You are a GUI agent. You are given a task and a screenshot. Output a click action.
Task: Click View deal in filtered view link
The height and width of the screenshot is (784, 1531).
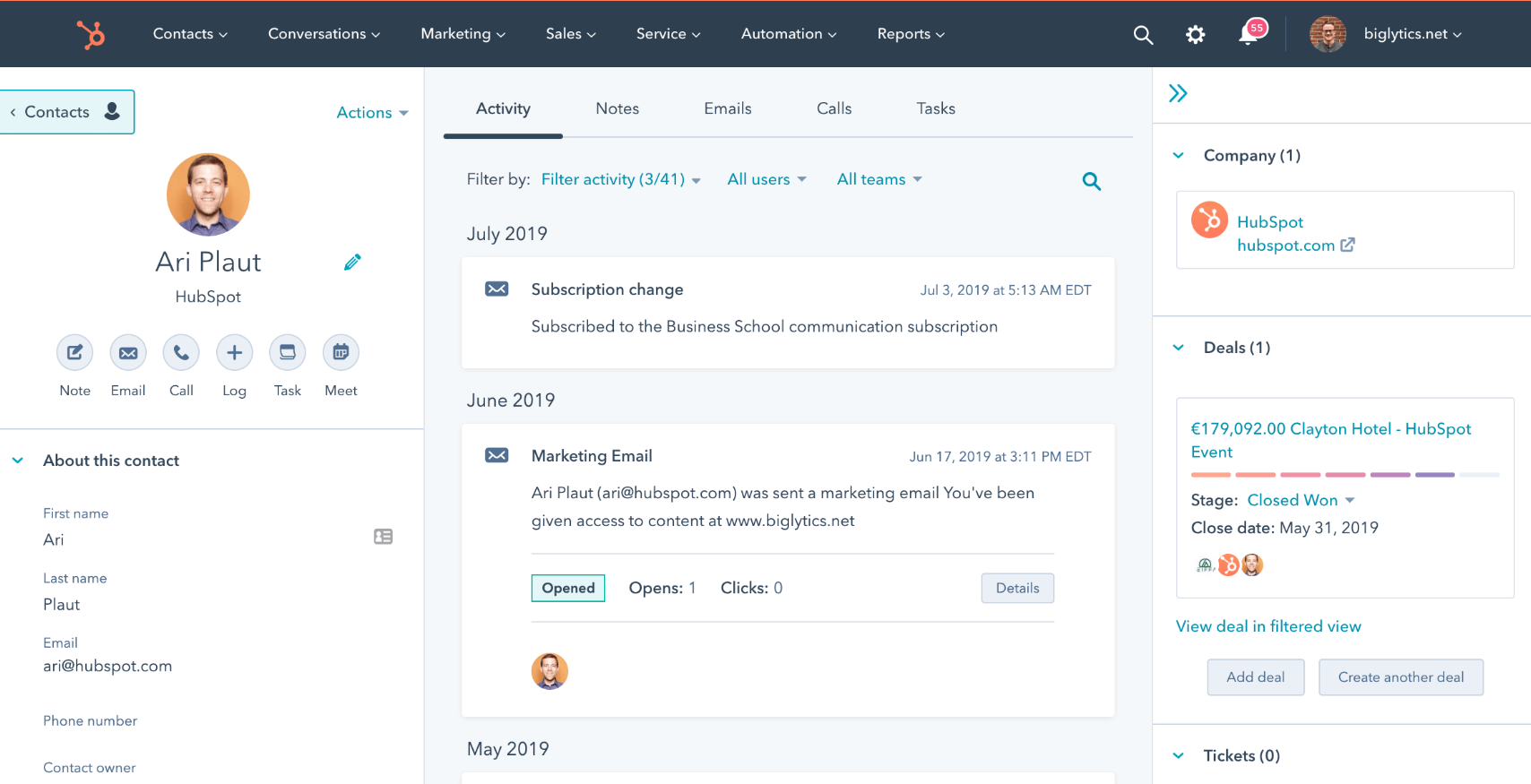[x=1268, y=626]
